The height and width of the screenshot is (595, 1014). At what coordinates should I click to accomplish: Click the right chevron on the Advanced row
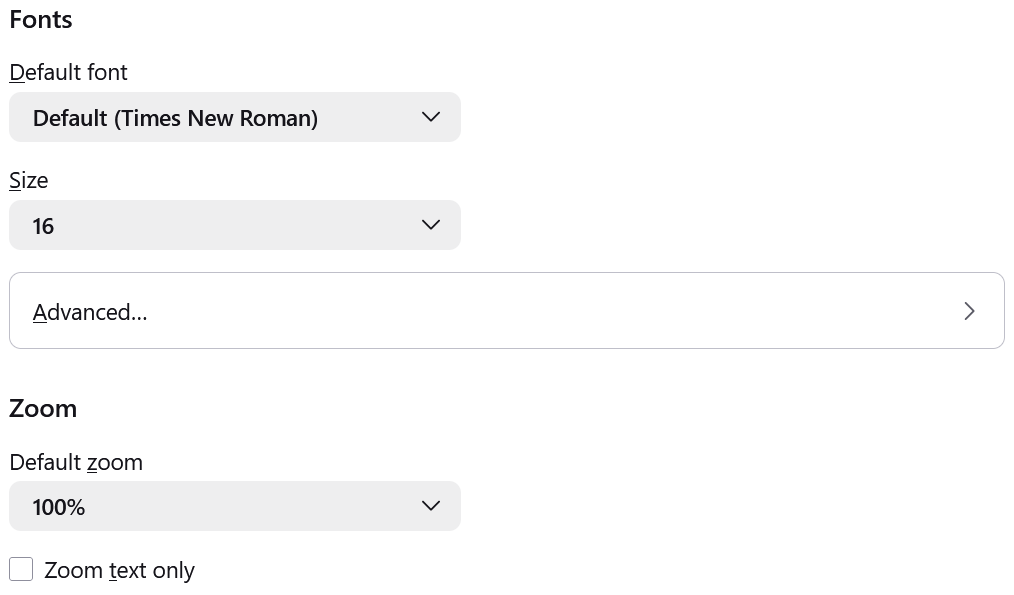click(x=969, y=311)
